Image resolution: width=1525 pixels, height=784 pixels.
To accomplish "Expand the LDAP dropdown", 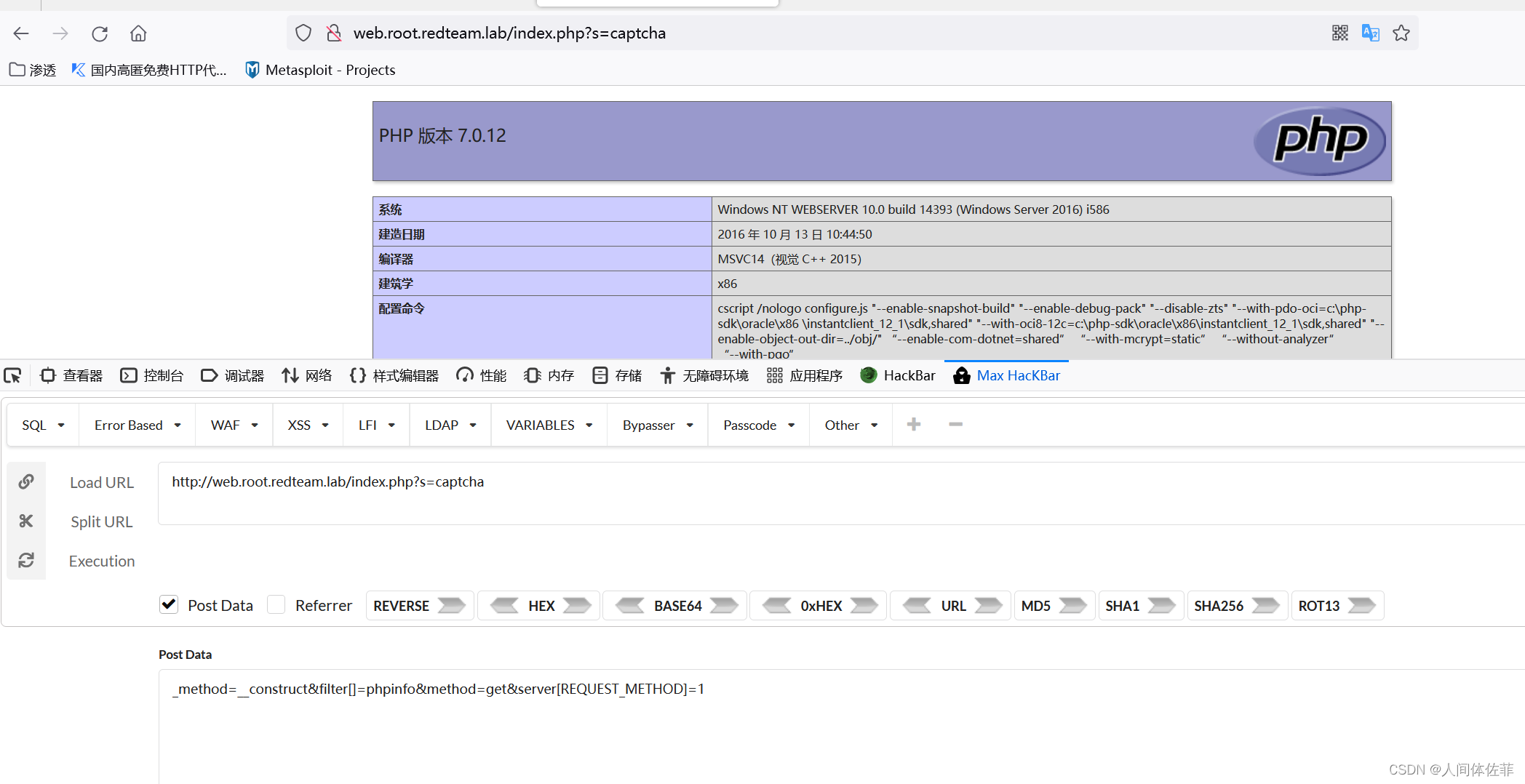I will click(450, 425).
